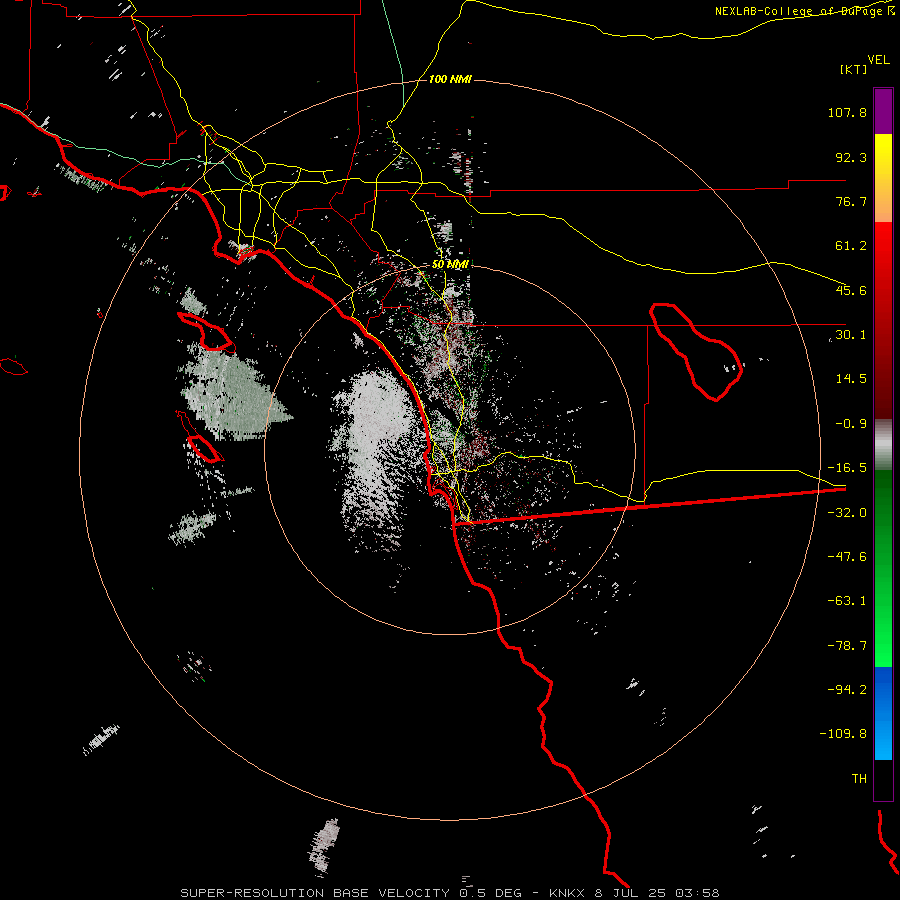Click the -16.5 velocity value

point(847,468)
